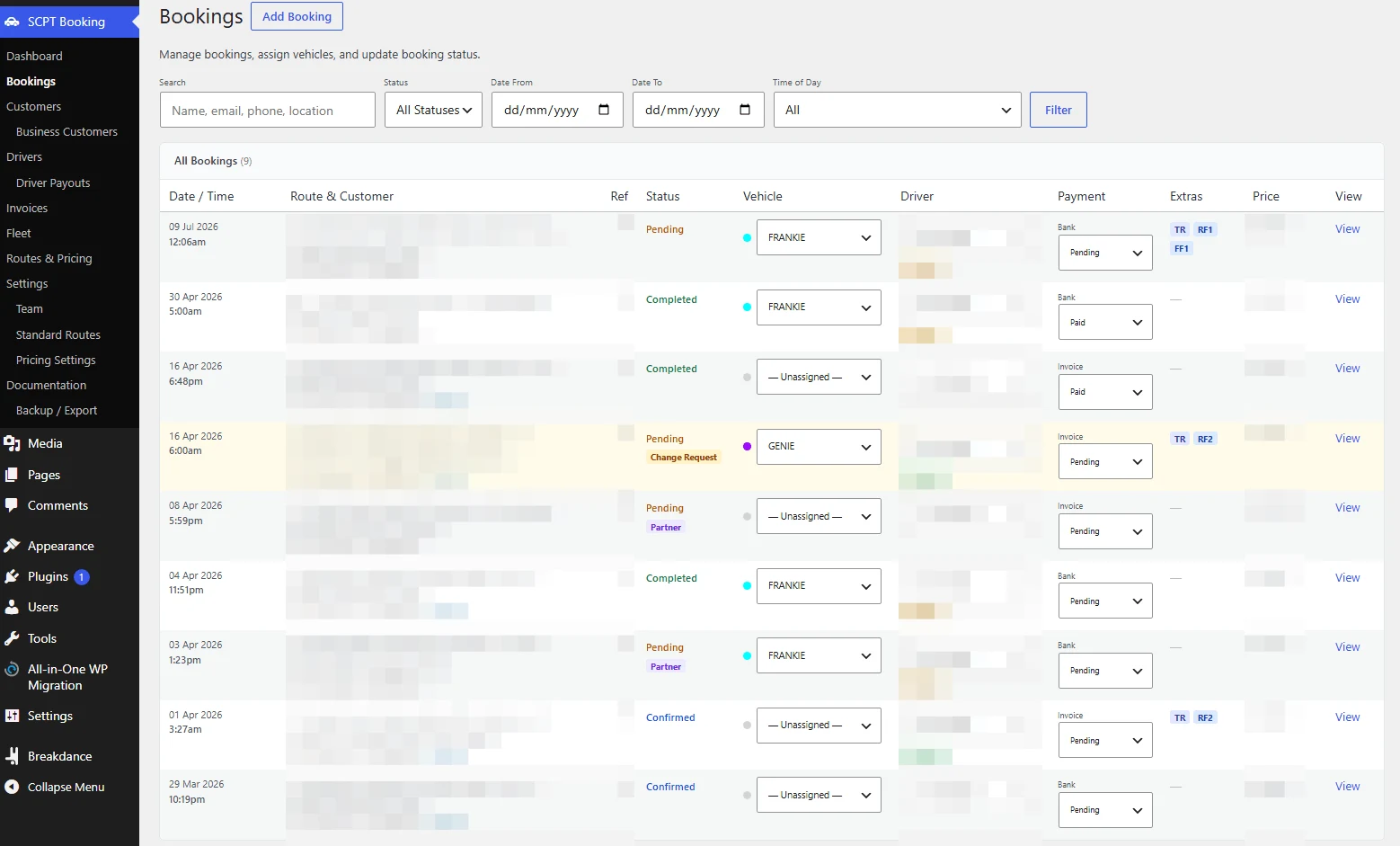
Task: Click the RF1 extras badge for 09 Jul booking
Action: 1205,230
